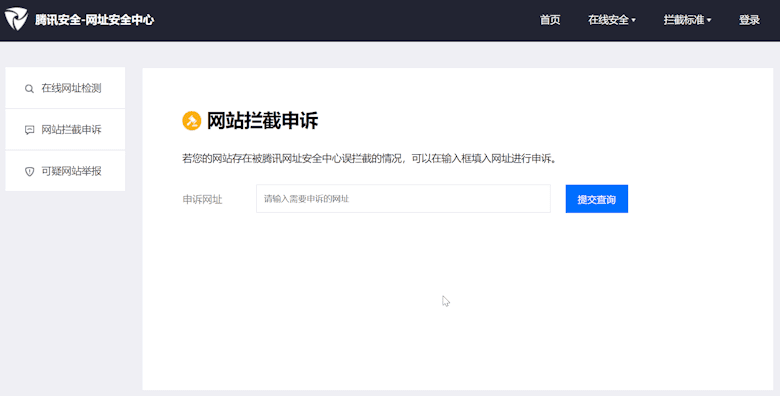Focus the 请输入需要申诉的网址 input field
The image size is (780, 396).
(403, 198)
